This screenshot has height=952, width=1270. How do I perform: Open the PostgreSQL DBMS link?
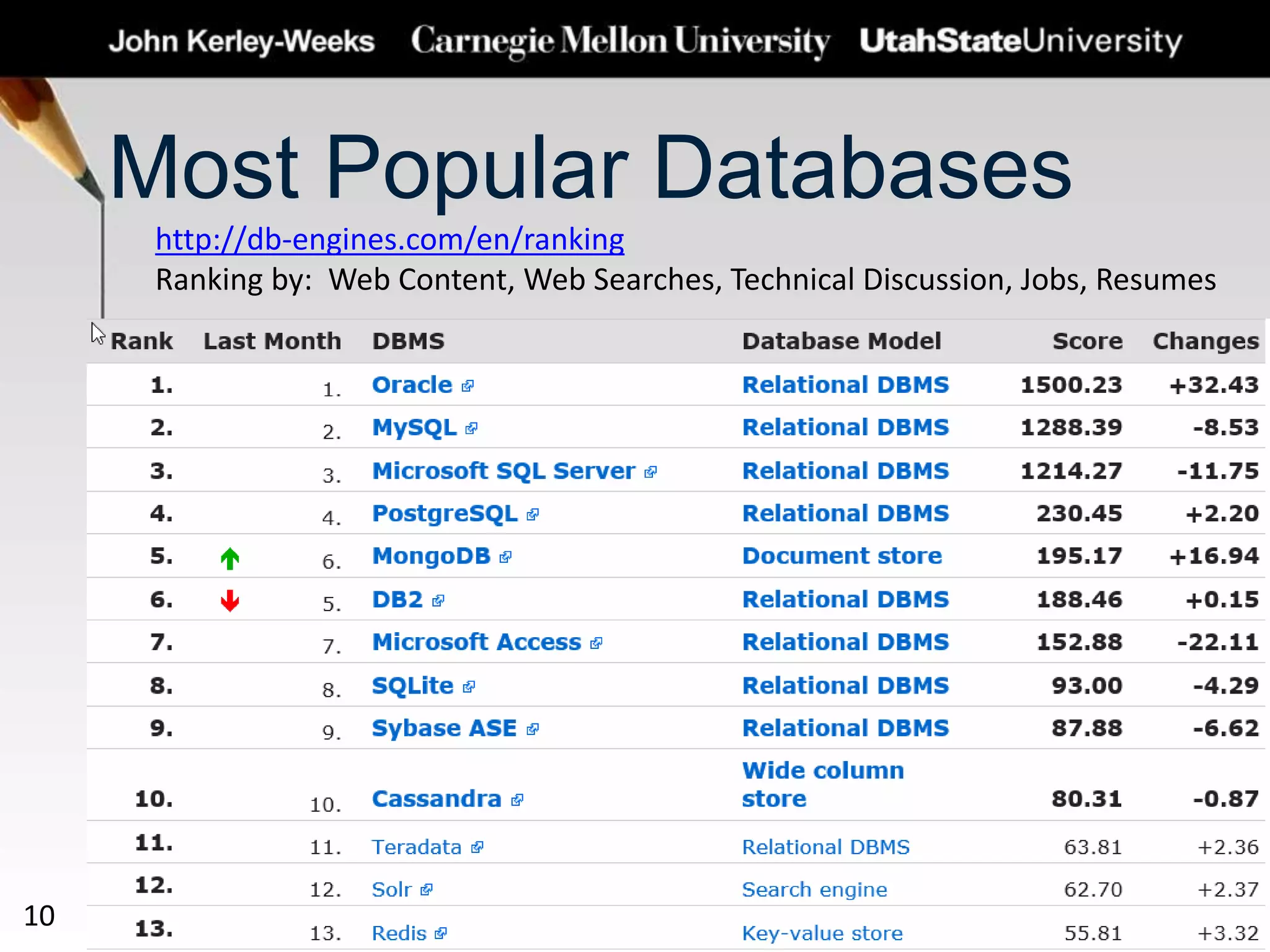(x=445, y=514)
